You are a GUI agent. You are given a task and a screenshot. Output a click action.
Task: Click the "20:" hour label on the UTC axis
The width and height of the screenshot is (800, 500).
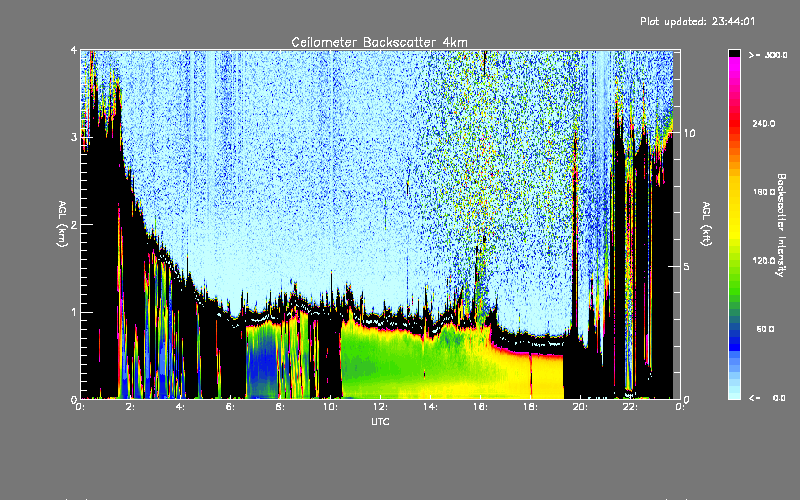click(x=580, y=407)
